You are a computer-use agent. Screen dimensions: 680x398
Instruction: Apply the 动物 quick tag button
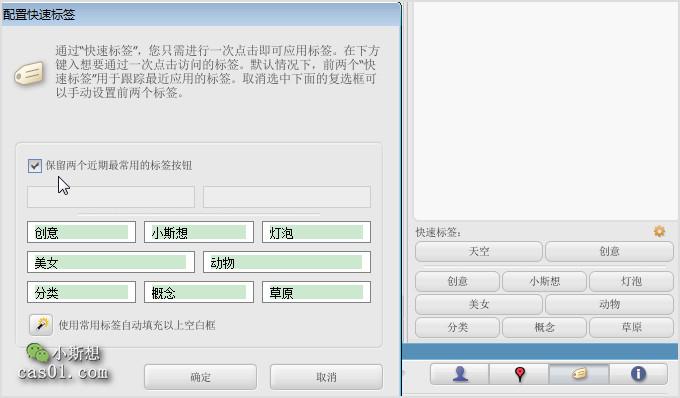pyautogui.click(x=609, y=304)
